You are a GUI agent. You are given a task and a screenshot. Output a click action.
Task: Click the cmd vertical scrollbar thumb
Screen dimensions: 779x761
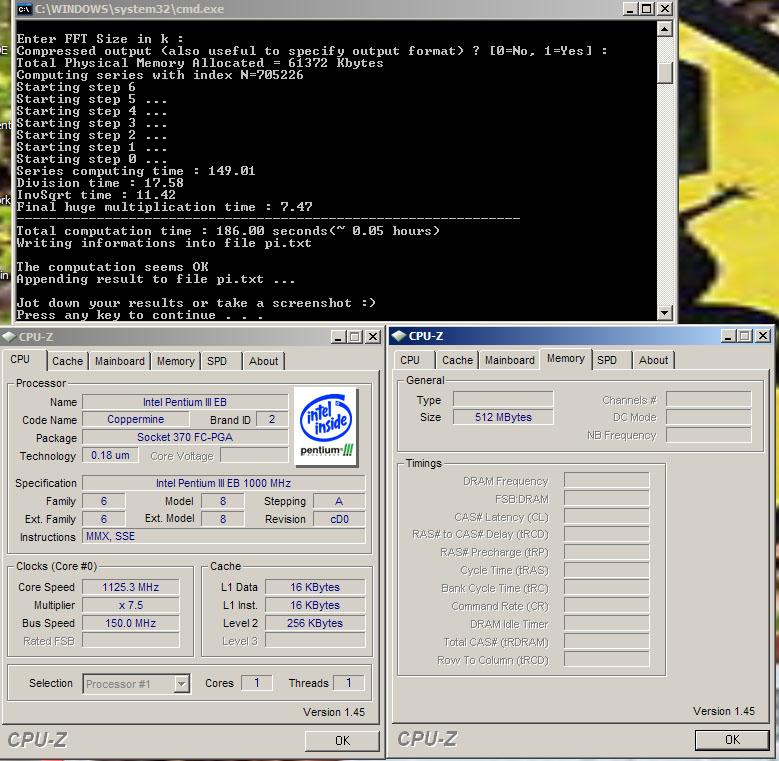(665, 73)
